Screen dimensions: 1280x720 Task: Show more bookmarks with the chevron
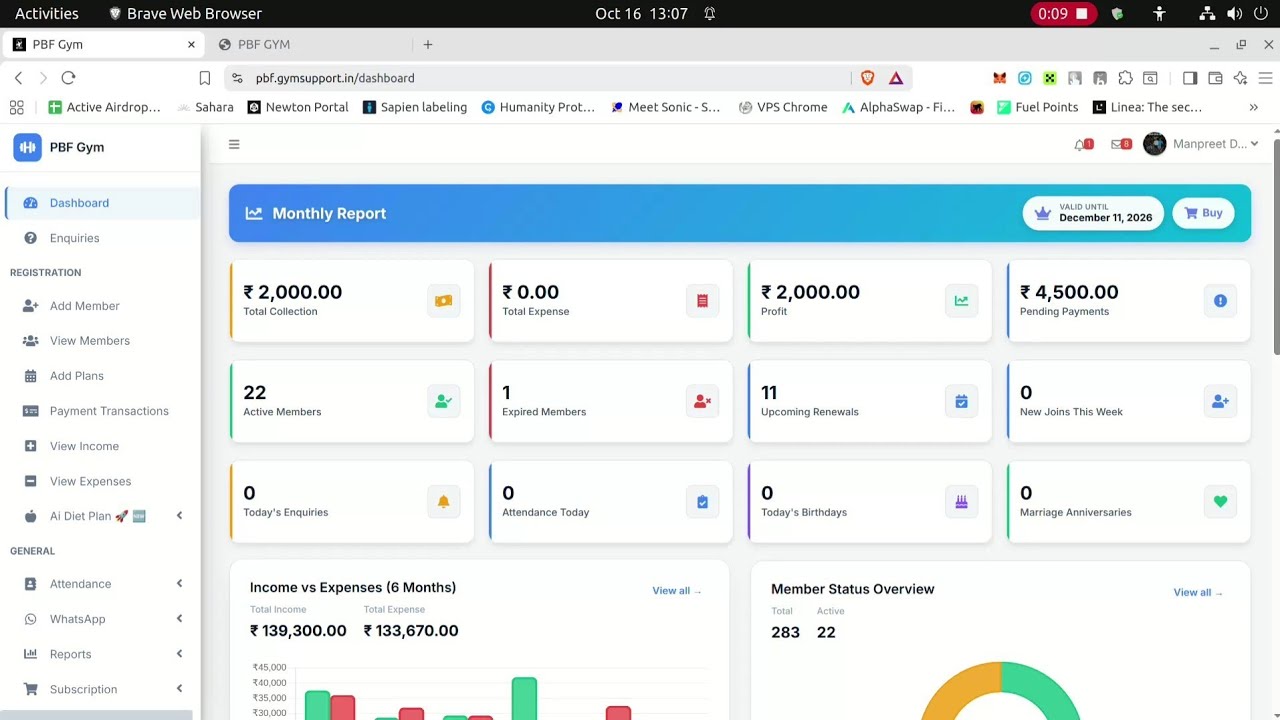coord(1253,107)
